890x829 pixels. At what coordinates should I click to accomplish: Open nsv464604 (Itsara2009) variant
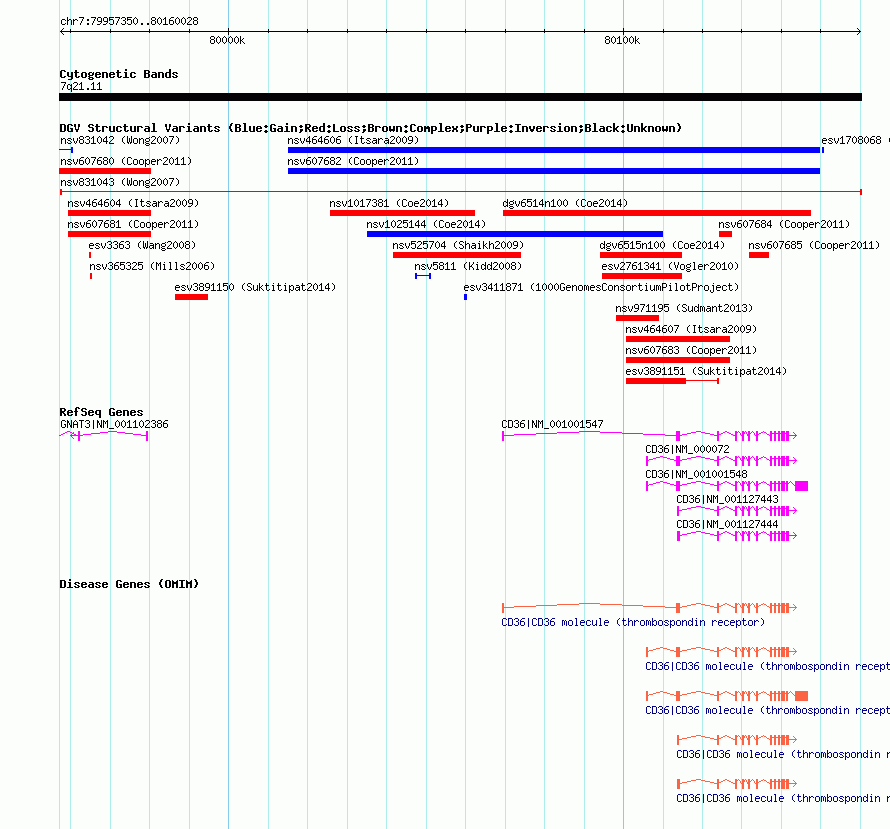click(133, 203)
